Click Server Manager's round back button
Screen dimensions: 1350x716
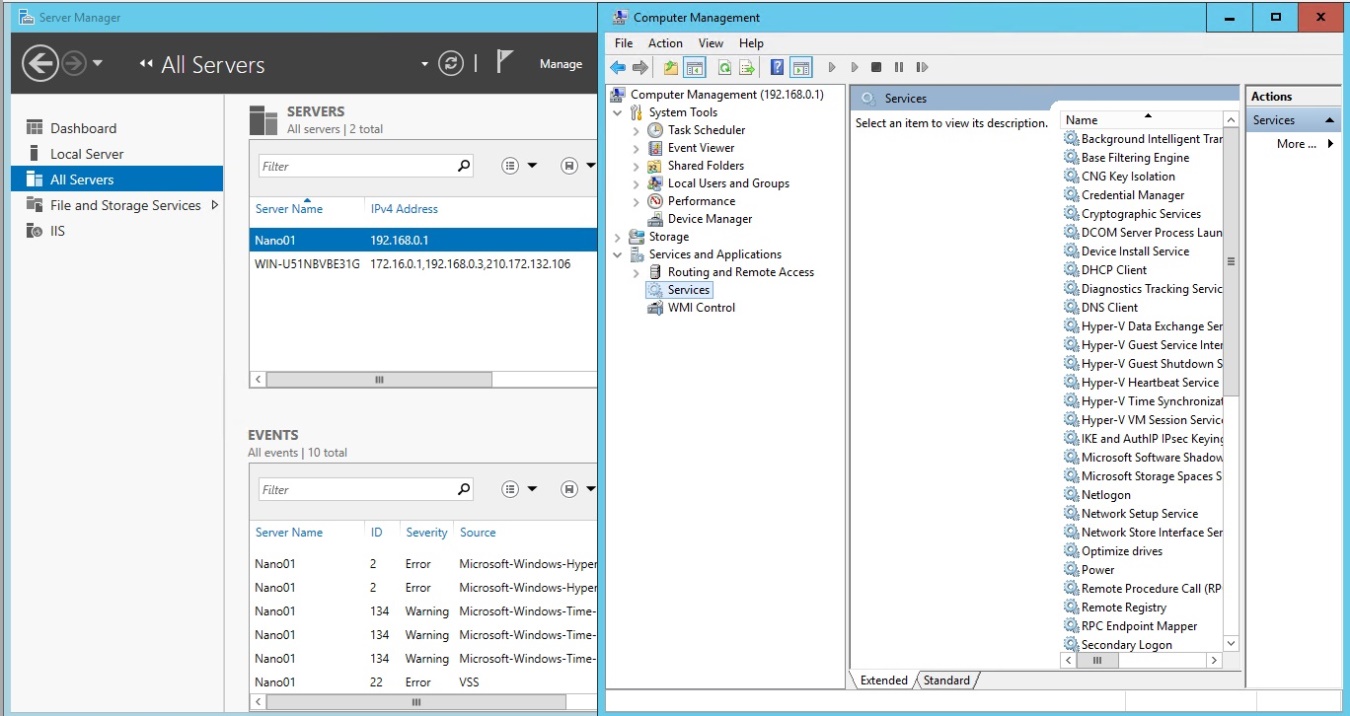click(x=40, y=64)
